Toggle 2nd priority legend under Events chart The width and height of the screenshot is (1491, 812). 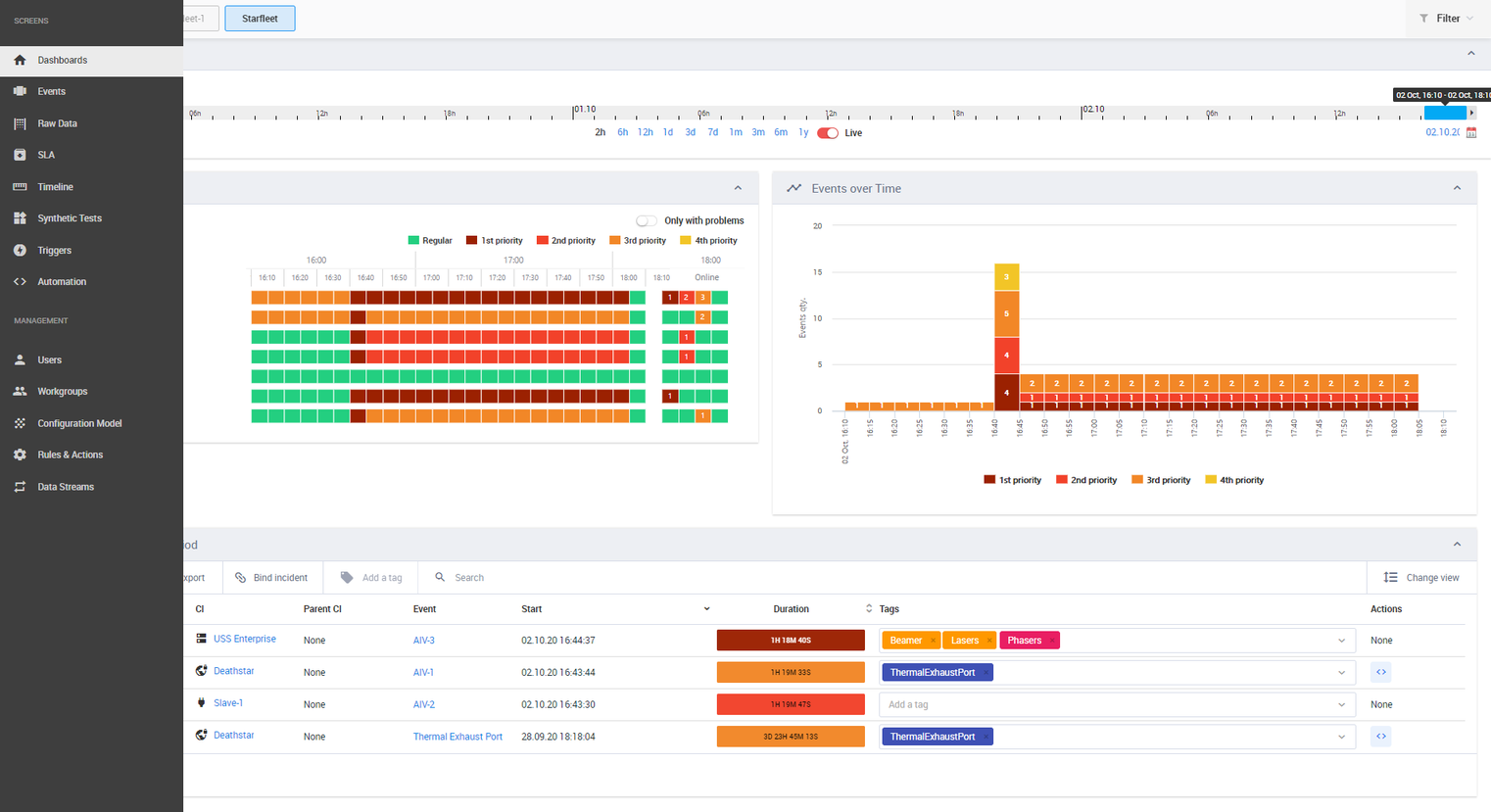pyautogui.click(x=1086, y=480)
